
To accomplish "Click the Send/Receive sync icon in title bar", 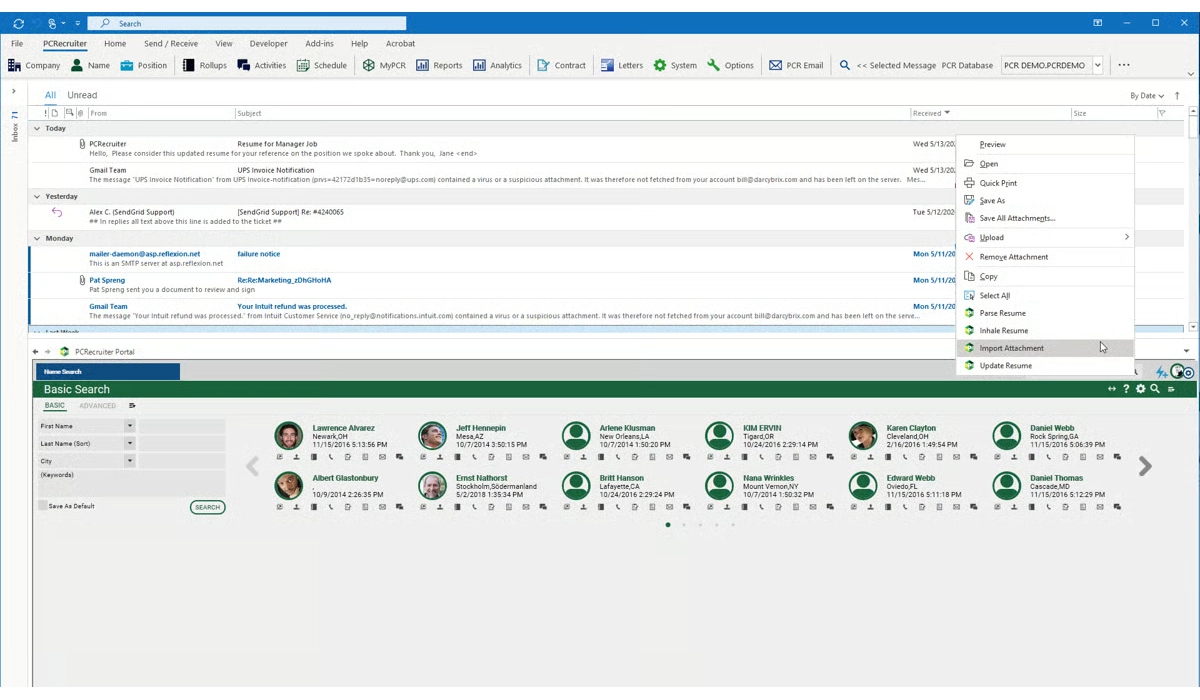I will point(18,23).
